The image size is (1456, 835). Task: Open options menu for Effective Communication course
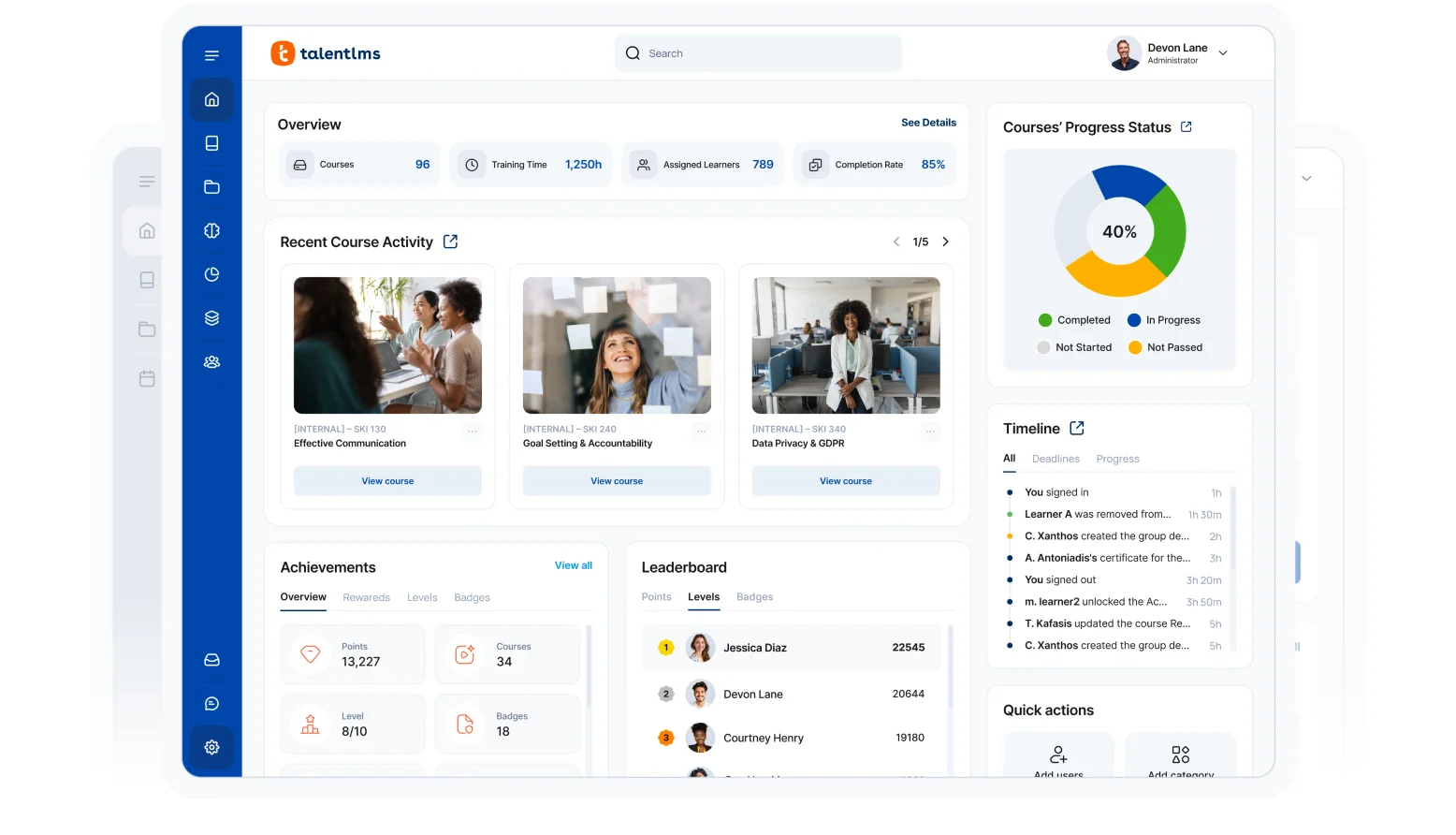click(x=473, y=432)
